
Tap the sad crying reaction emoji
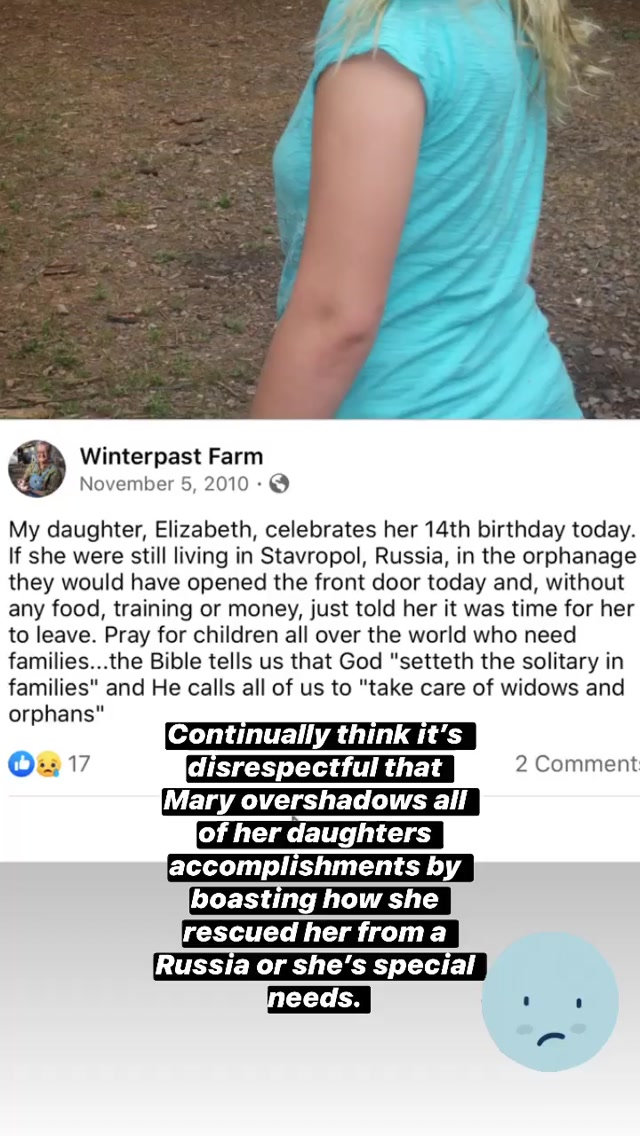[48, 764]
